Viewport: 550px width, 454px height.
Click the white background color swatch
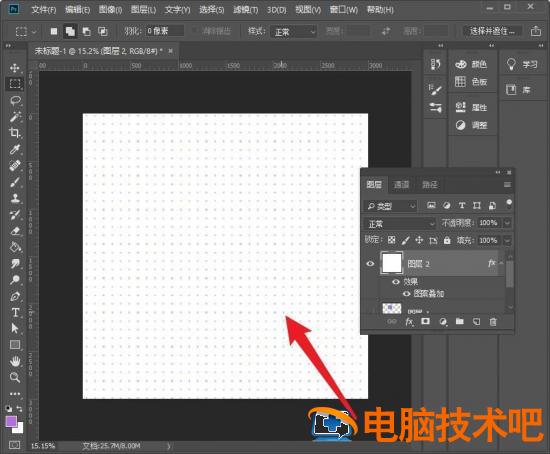(19, 429)
